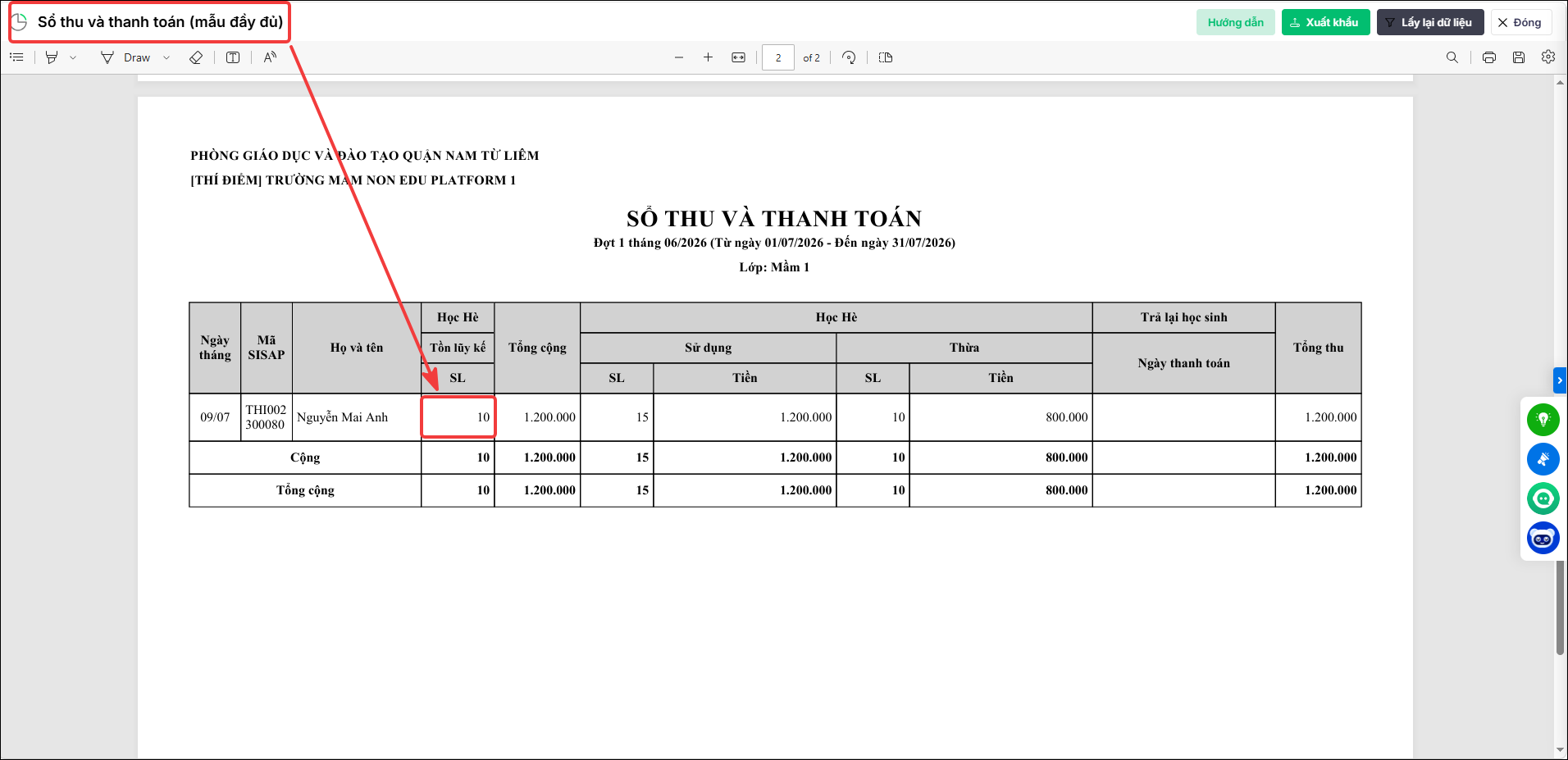Click the 'Ngày thanh toán' header

(x=1184, y=363)
